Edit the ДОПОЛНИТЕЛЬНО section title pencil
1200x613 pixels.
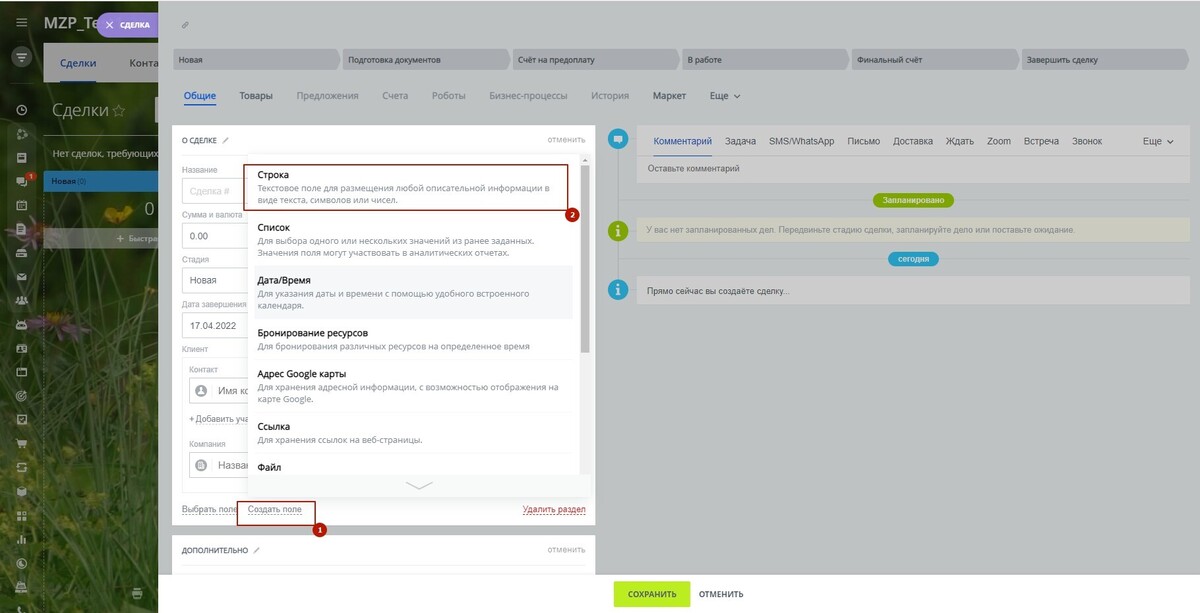(257, 550)
